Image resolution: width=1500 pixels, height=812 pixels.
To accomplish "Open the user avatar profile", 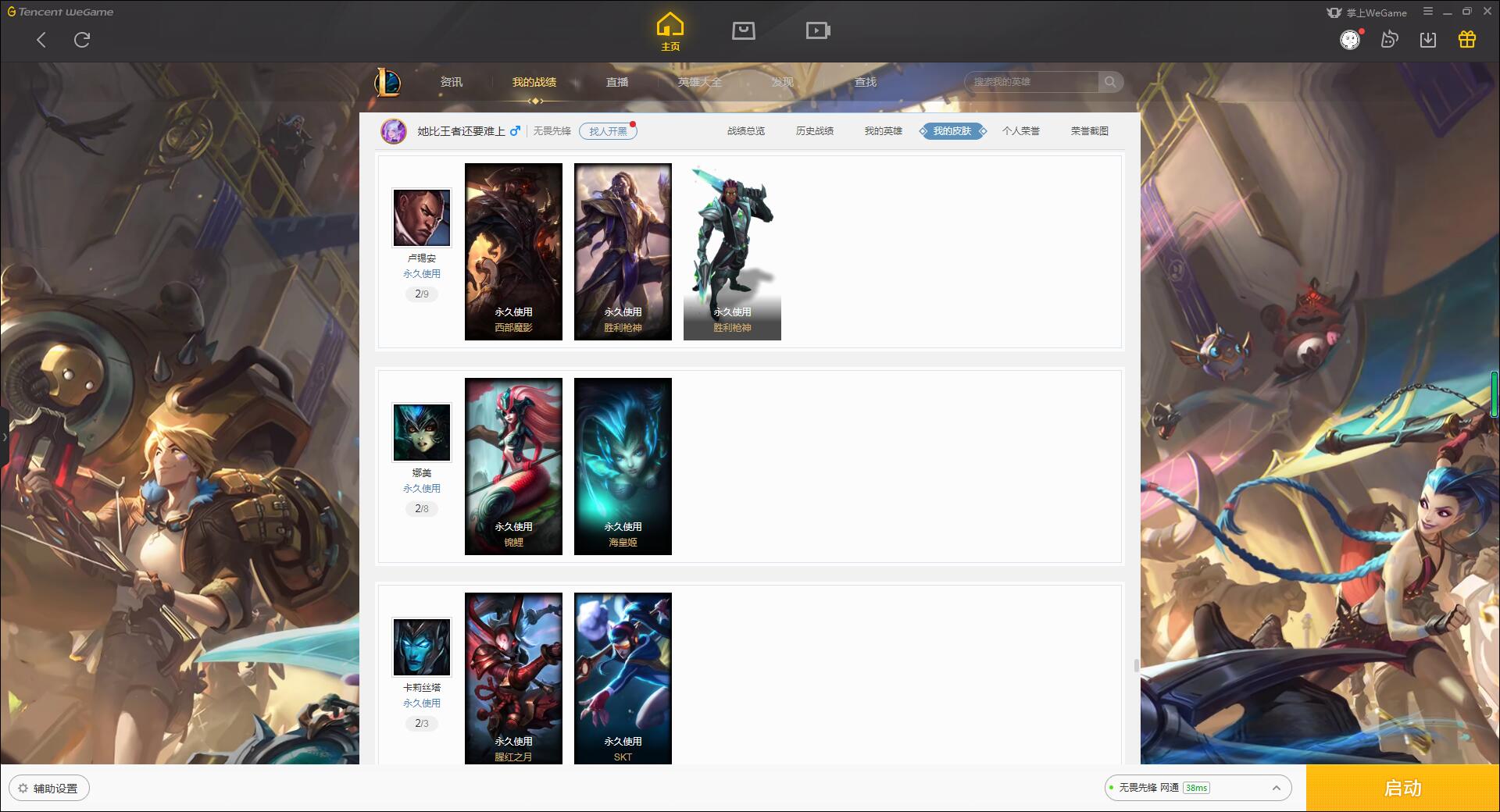I will click(1350, 40).
